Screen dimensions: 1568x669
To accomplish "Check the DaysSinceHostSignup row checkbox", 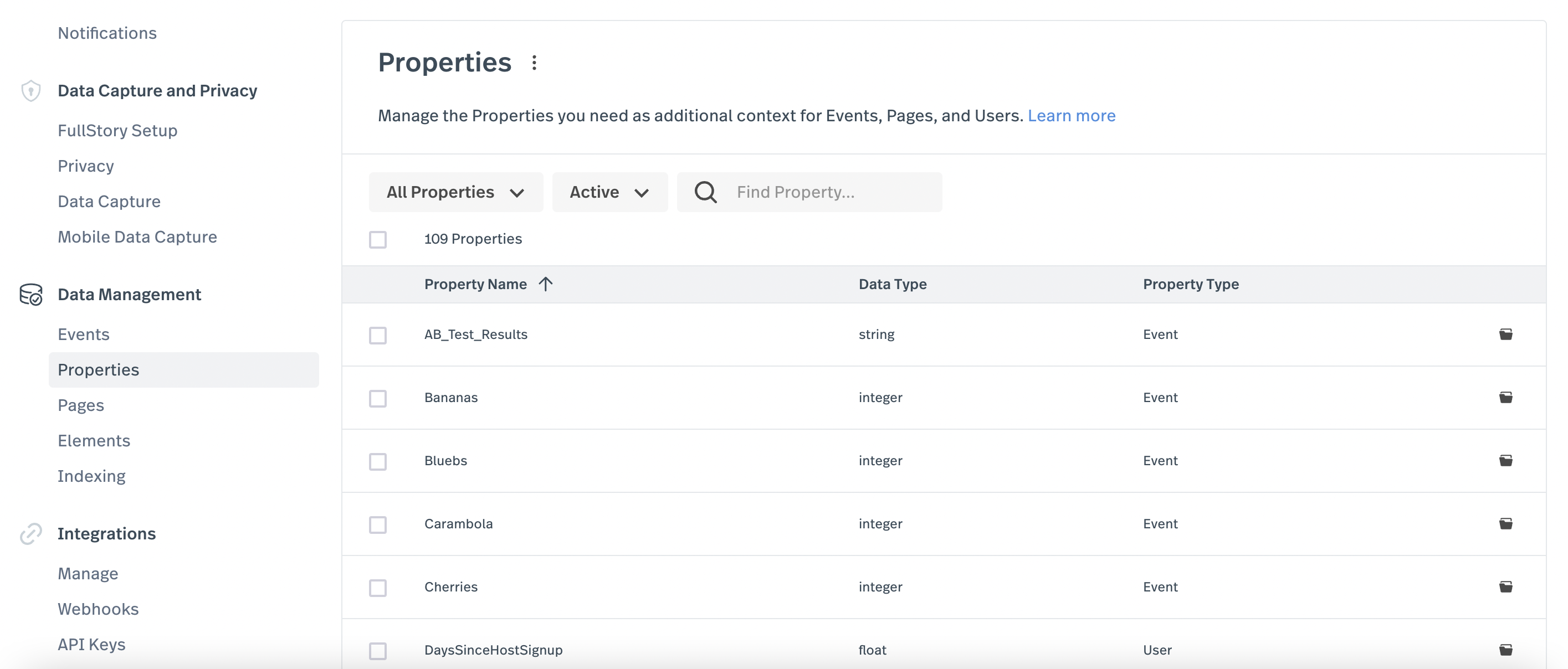I will [x=377, y=651].
